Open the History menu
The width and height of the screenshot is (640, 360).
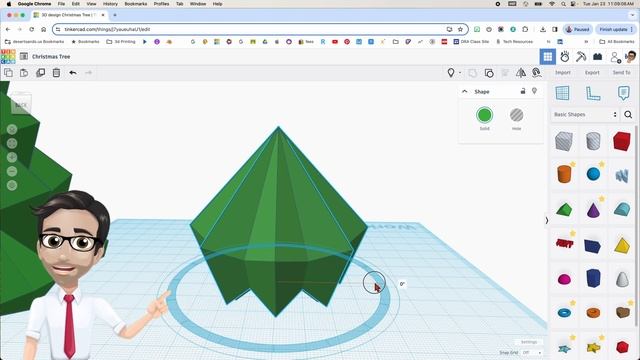point(110,4)
